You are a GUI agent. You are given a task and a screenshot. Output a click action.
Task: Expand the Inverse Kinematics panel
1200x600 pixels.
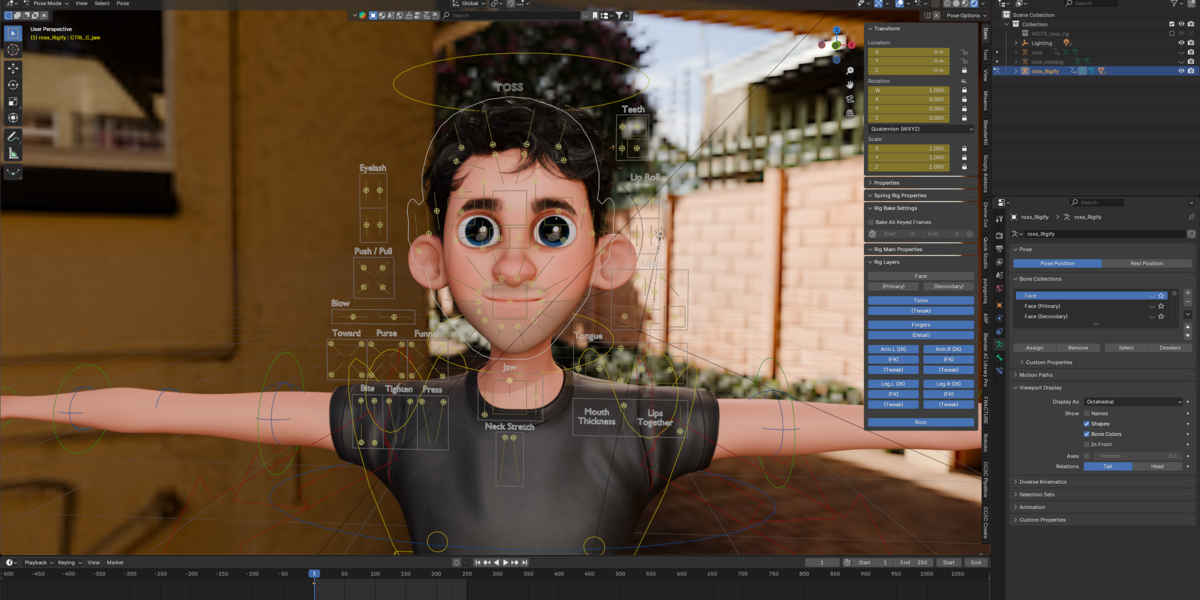[1042, 482]
